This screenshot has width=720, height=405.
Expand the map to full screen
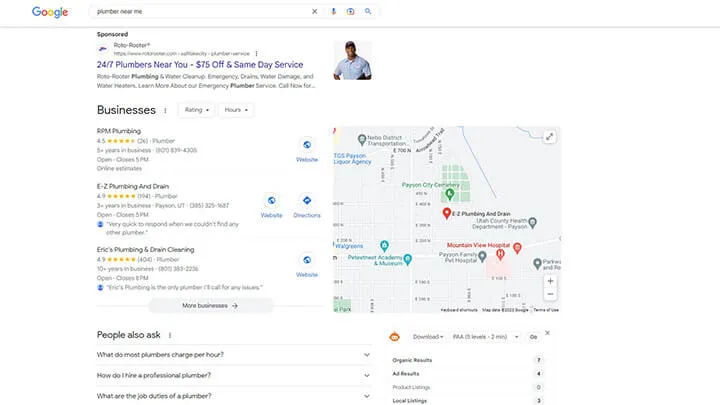click(x=549, y=137)
